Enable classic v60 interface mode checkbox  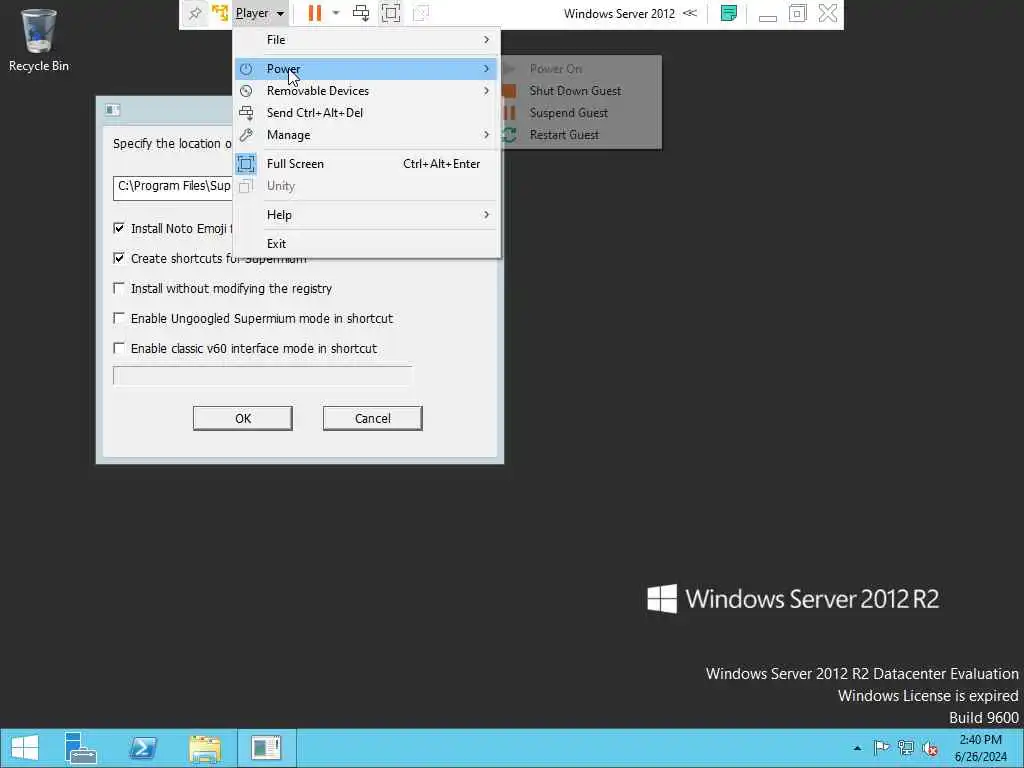[119, 348]
